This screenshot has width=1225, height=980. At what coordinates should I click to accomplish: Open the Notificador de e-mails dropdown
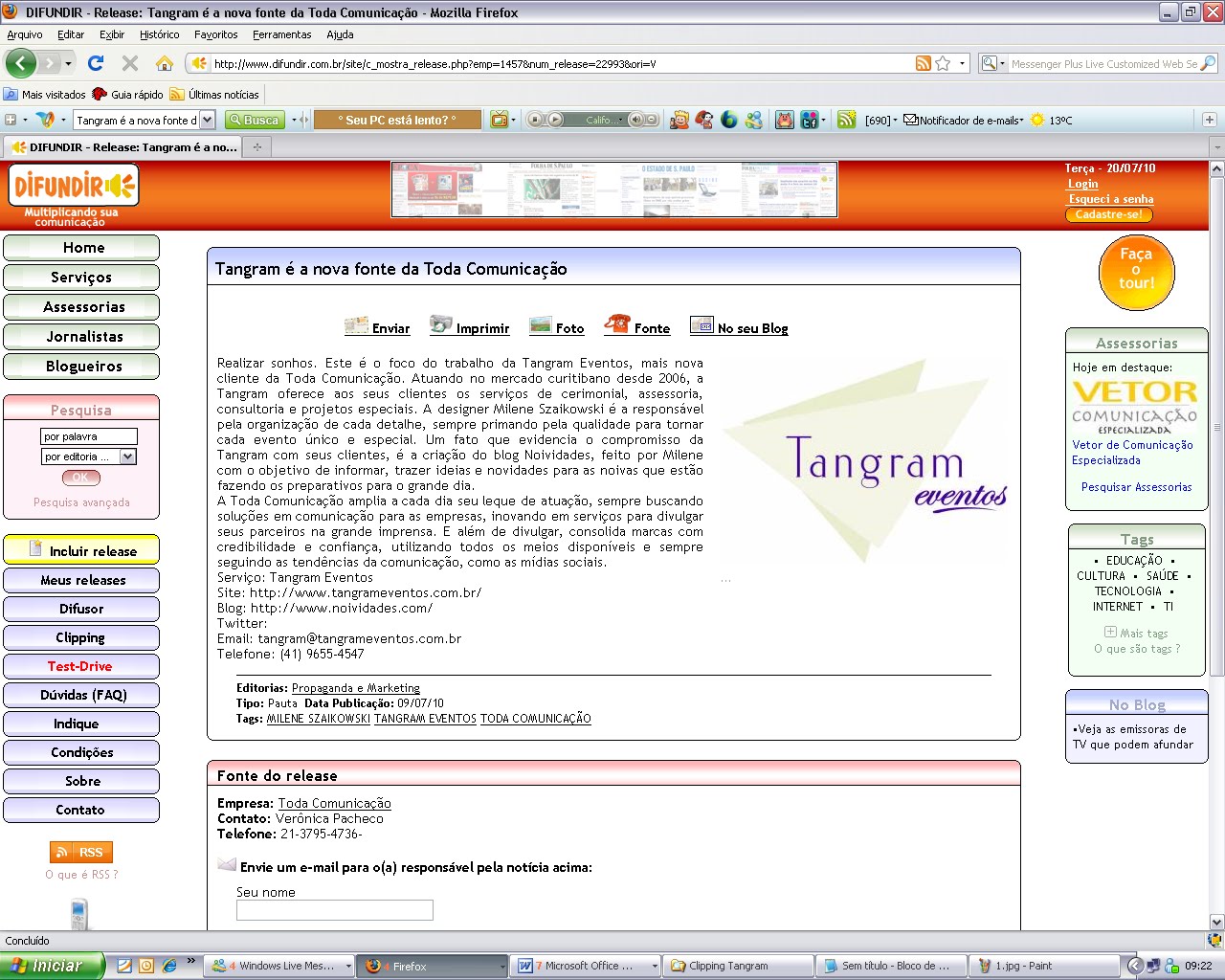pyautogui.click(x=1021, y=120)
